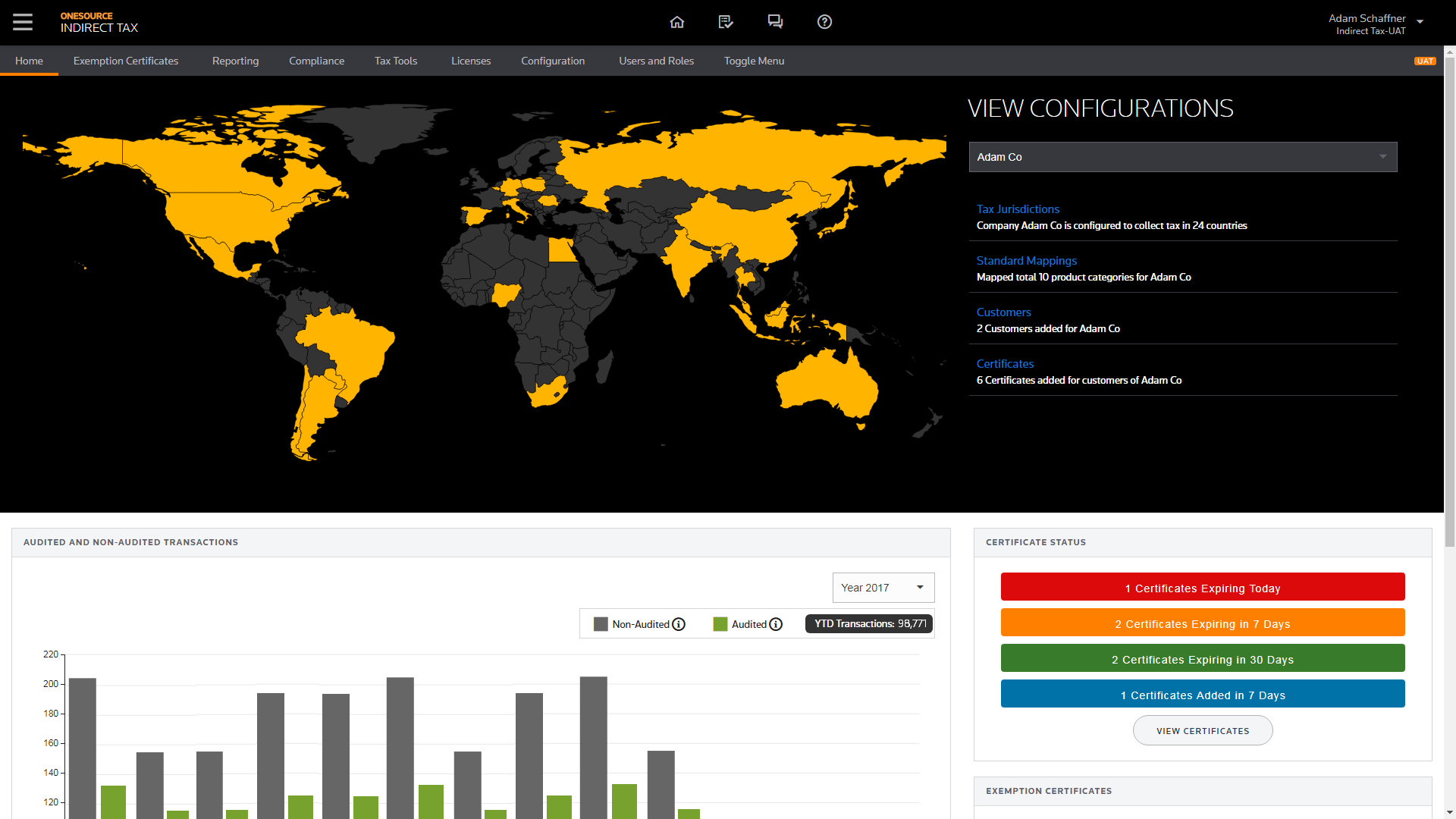This screenshot has width=1456, height=819.
Task: Open the tasks checklist icon
Action: (726, 22)
